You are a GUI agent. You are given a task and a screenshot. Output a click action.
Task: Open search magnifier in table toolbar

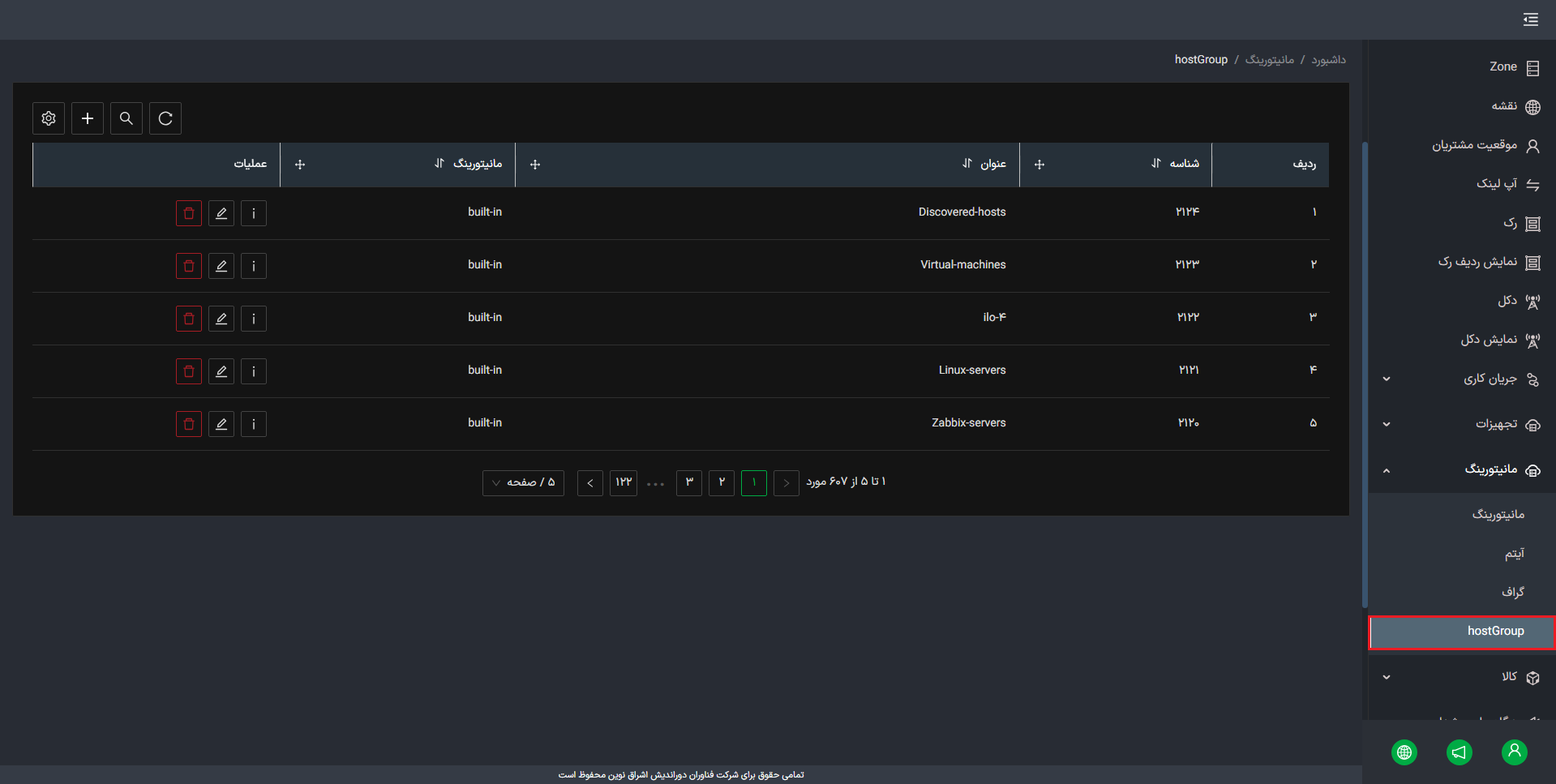tap(126, 118)
